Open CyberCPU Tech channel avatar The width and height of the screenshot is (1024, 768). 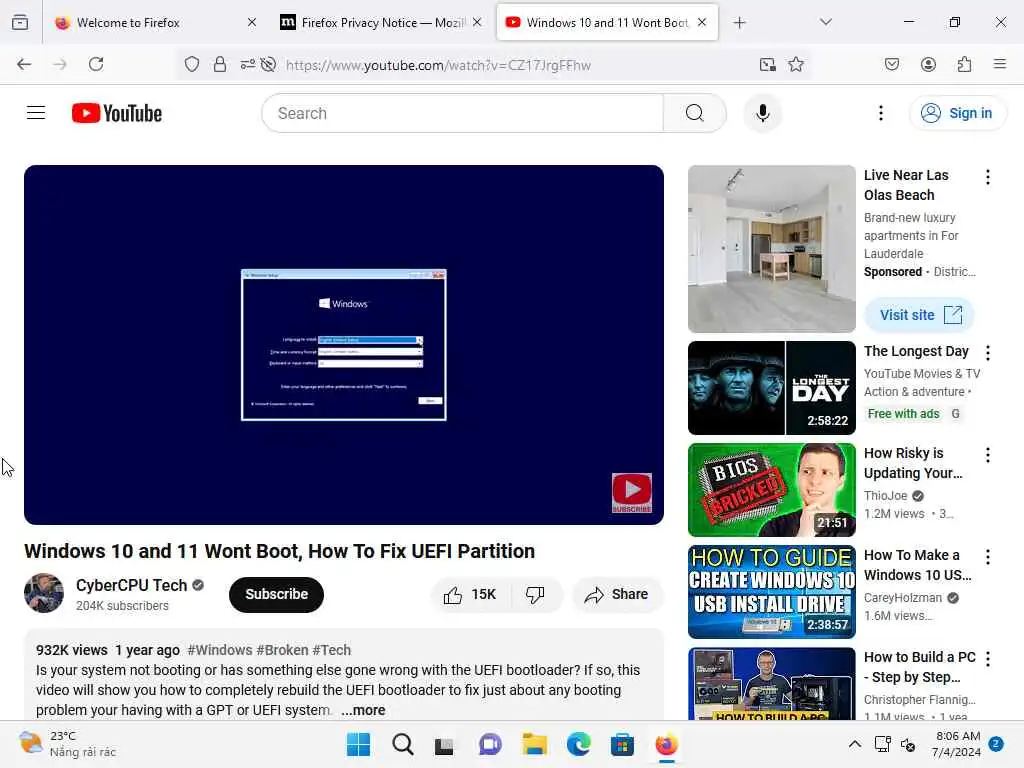[44, 593]
